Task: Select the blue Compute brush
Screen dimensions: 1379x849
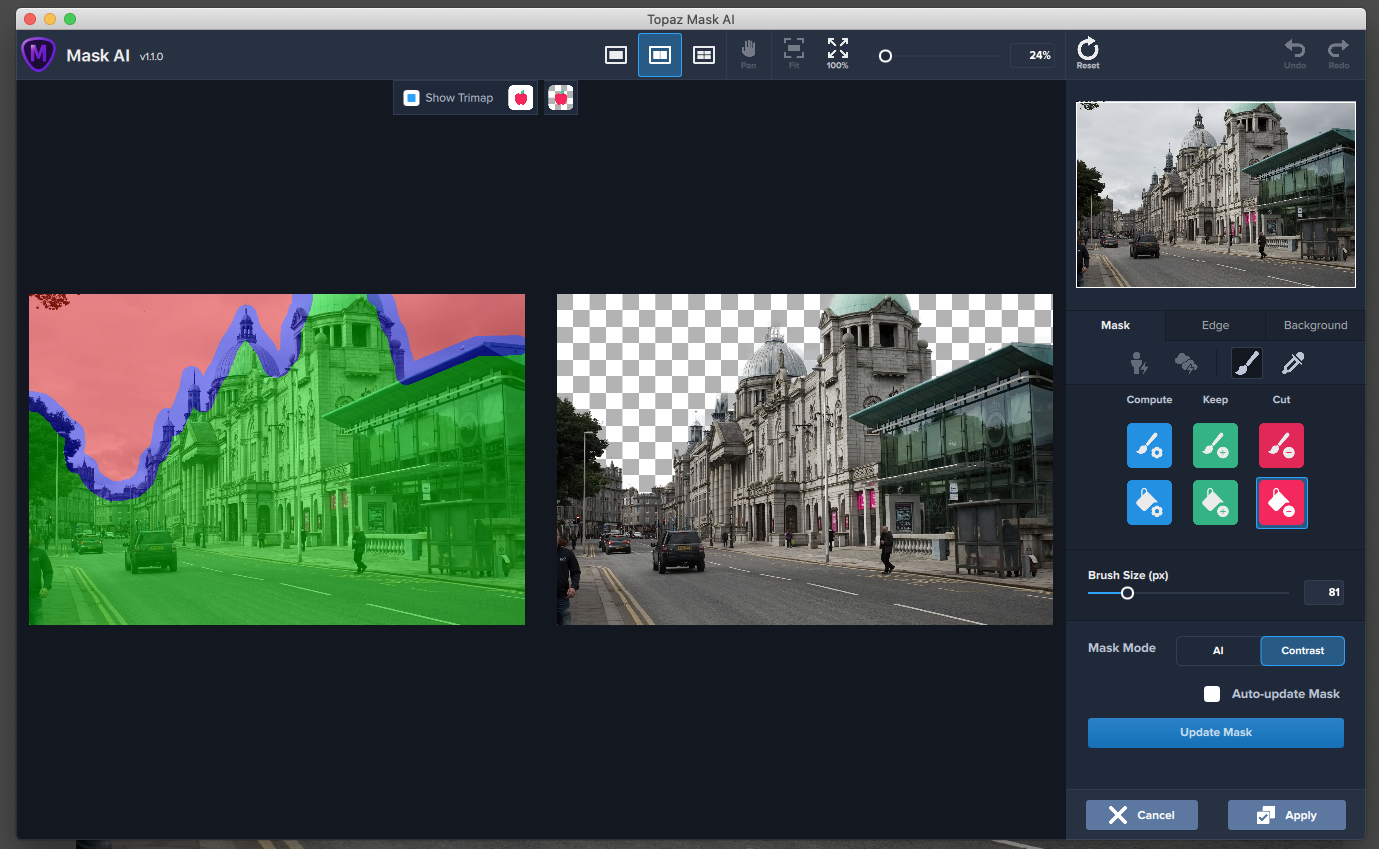Action: pos(1151,445)
